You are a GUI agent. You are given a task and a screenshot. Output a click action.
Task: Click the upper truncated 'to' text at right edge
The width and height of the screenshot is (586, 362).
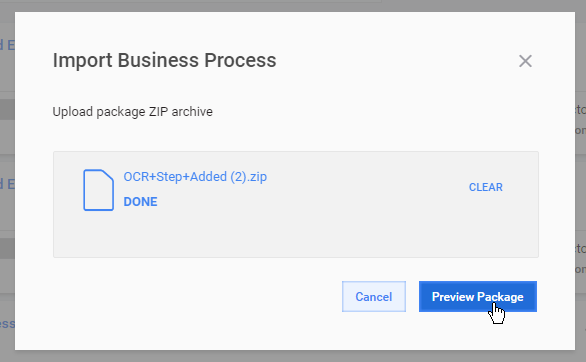[580, 109]
